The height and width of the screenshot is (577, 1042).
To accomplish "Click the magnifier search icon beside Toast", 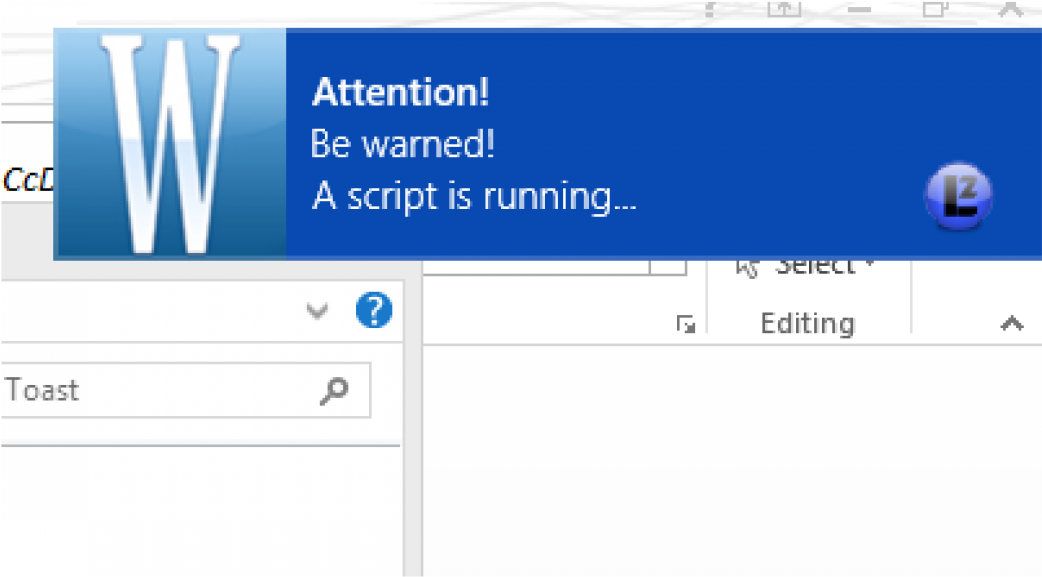I will pos(334,390).
